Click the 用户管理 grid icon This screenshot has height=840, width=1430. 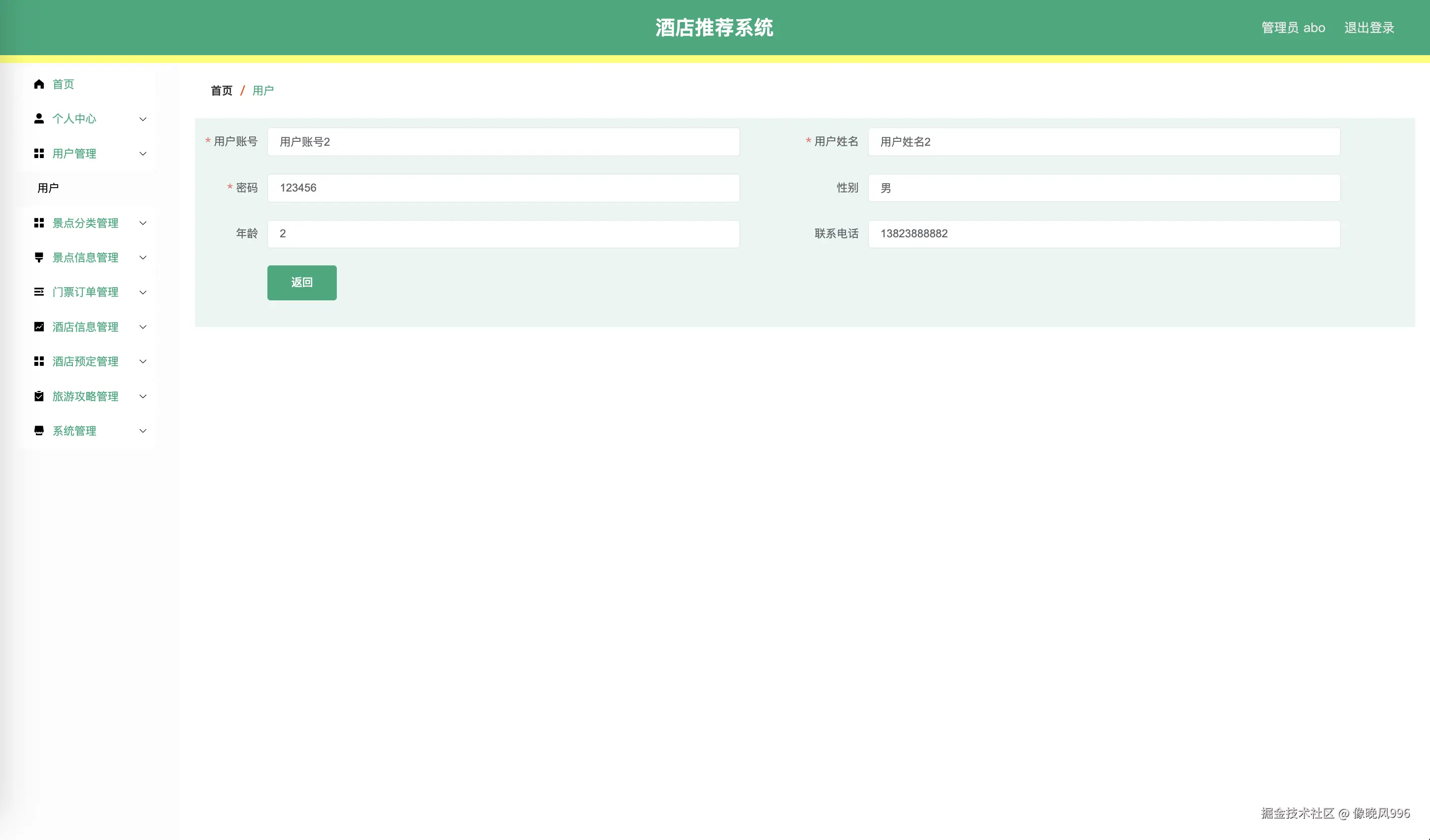pos(38,153)
